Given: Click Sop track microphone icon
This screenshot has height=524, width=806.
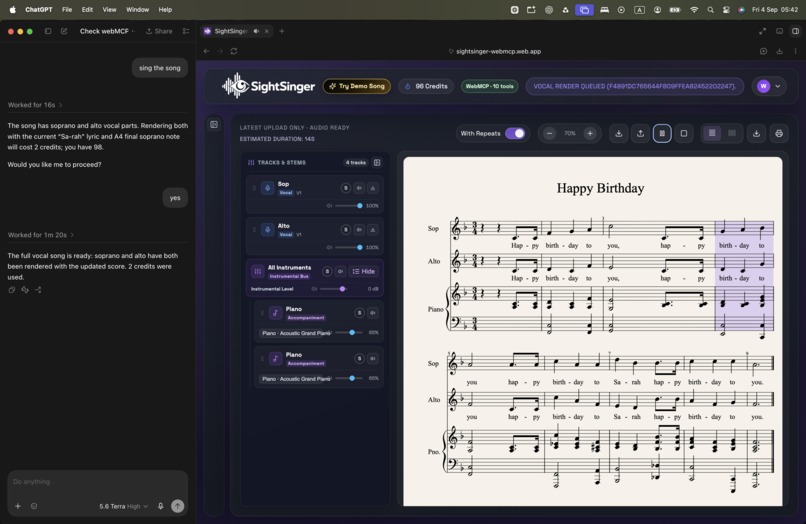Looking at the screenshot, I should click(267, 188).
